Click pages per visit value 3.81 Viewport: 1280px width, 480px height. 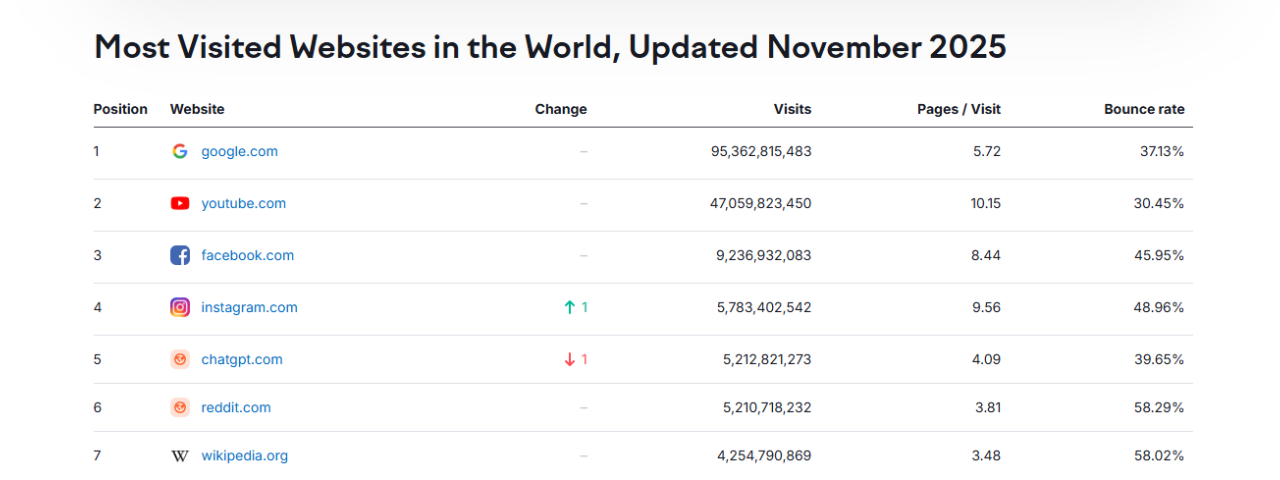987,407
